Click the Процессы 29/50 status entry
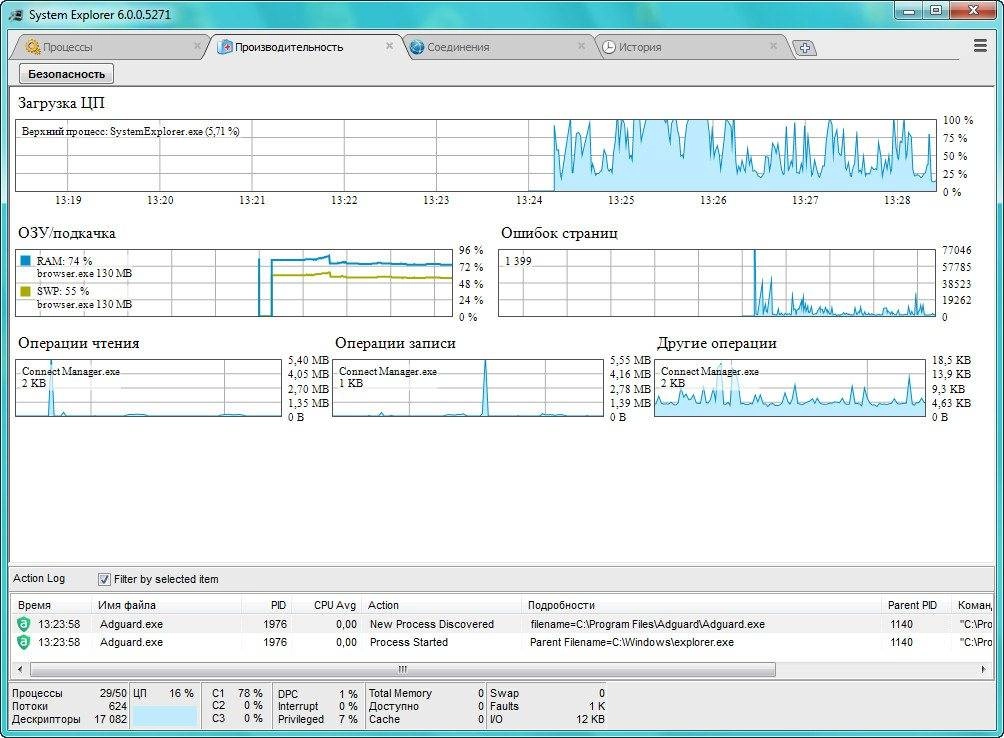1004x738 pixels. [69, 693]
